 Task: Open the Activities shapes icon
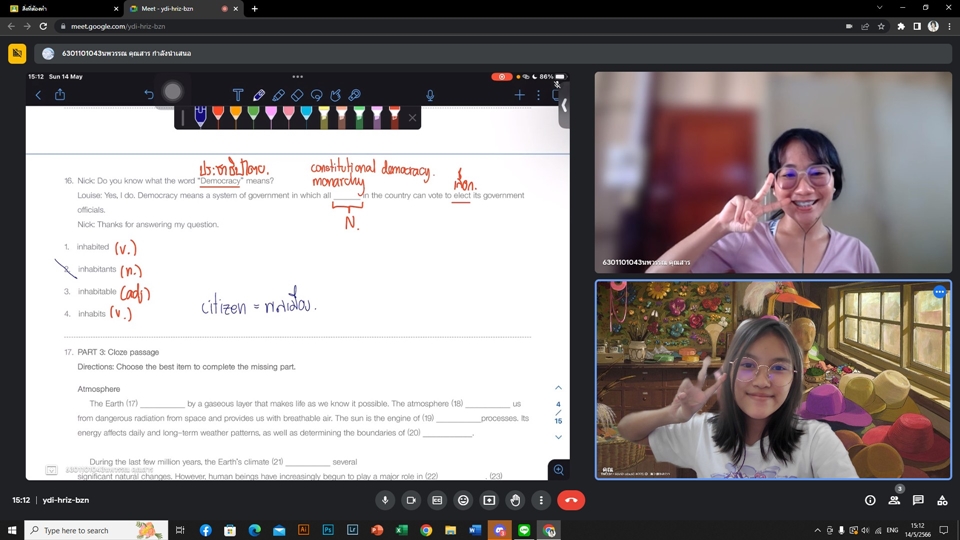point(942,500)
